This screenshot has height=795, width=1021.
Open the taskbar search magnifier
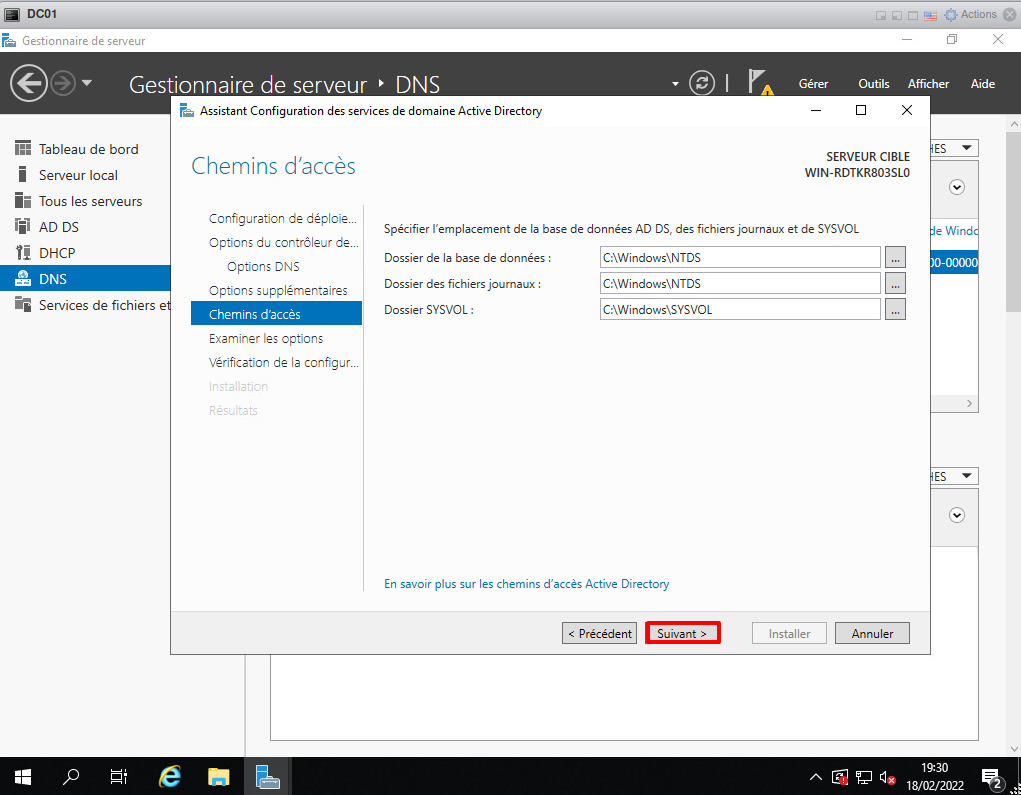[x=71, y=776]
